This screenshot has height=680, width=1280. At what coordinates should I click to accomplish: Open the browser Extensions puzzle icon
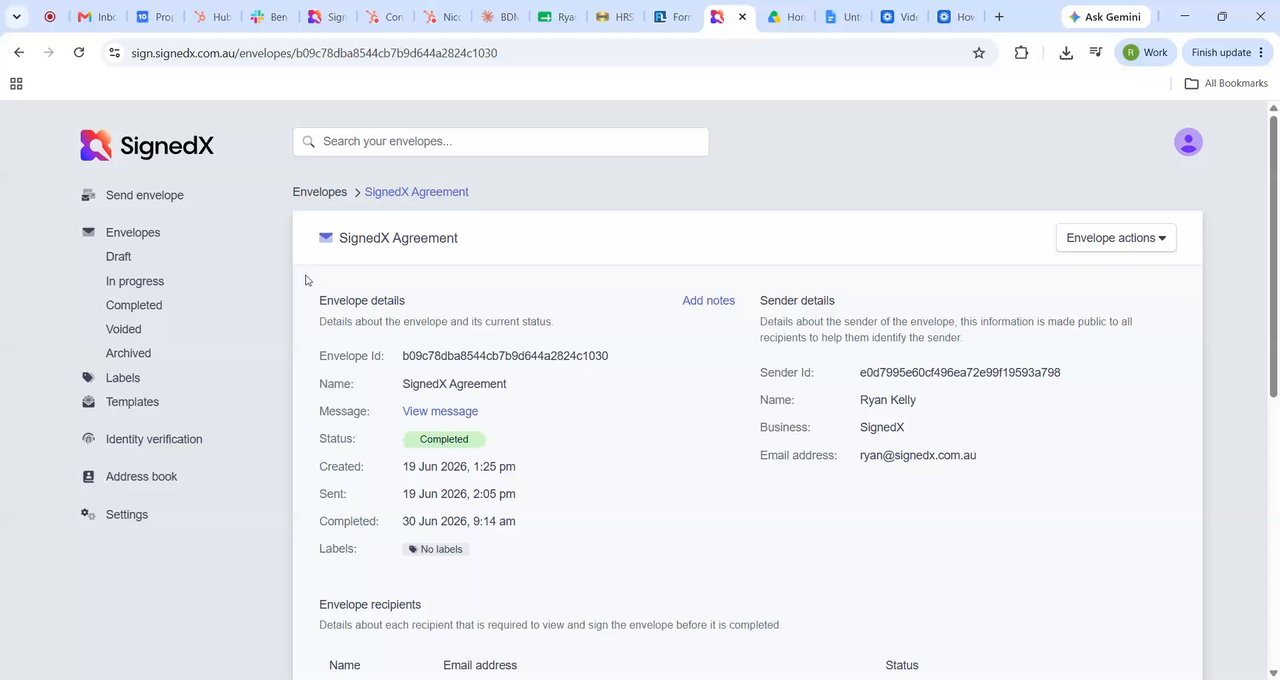pos(1021,53)
